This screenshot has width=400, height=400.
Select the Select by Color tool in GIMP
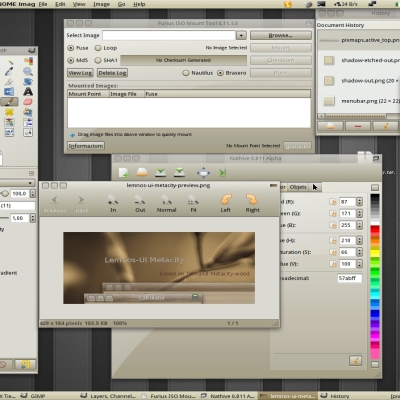tap(28, 61)
